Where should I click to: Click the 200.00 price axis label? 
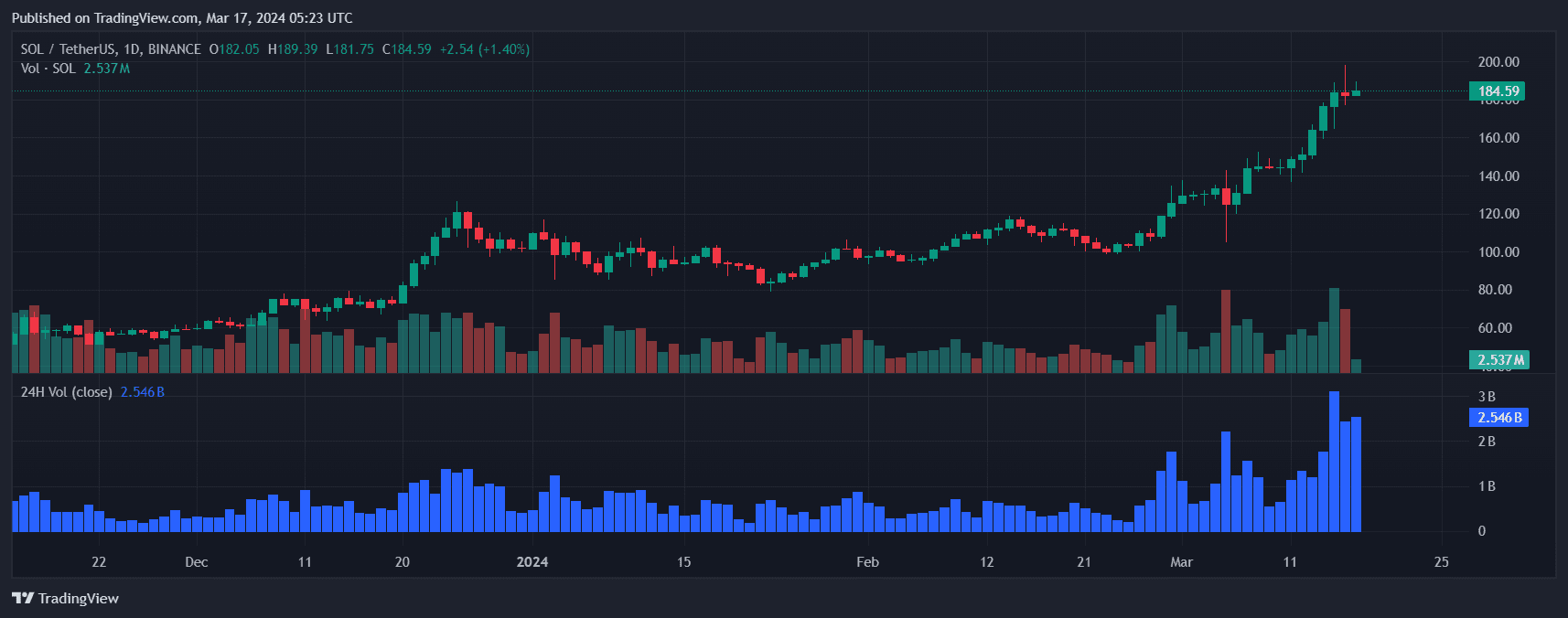1498,62
